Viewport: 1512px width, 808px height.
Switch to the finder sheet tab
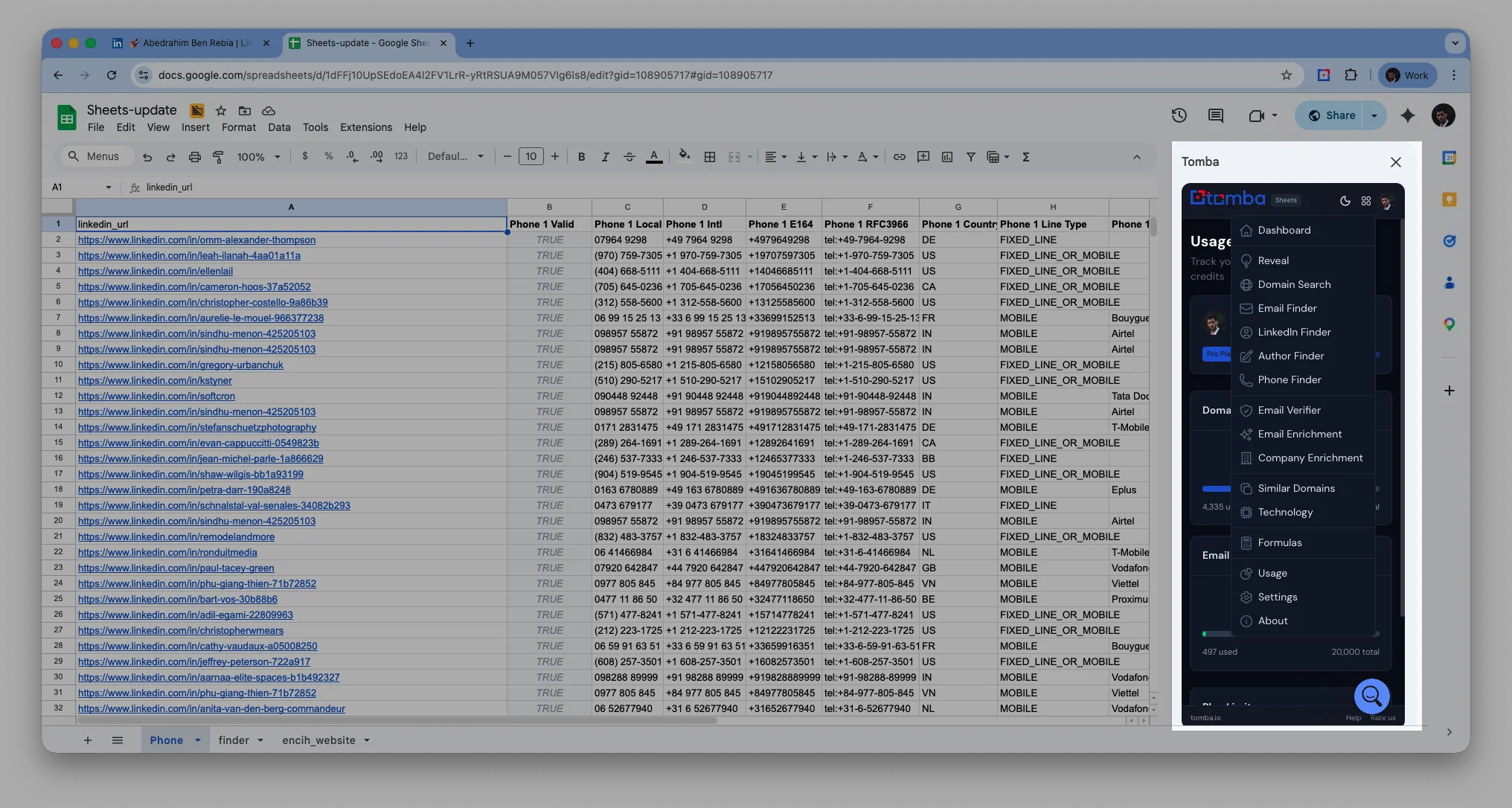point(234,740)
